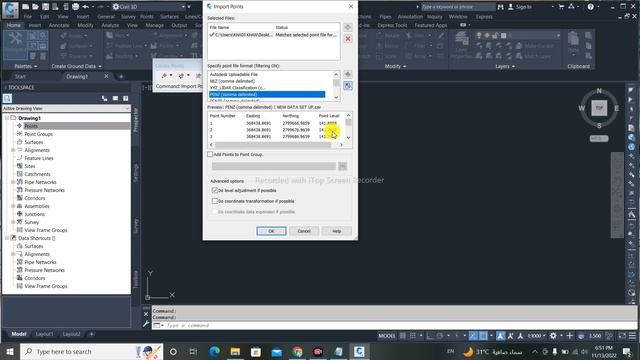Click Cancel in Import Points dialog

[x=304, y=231]
